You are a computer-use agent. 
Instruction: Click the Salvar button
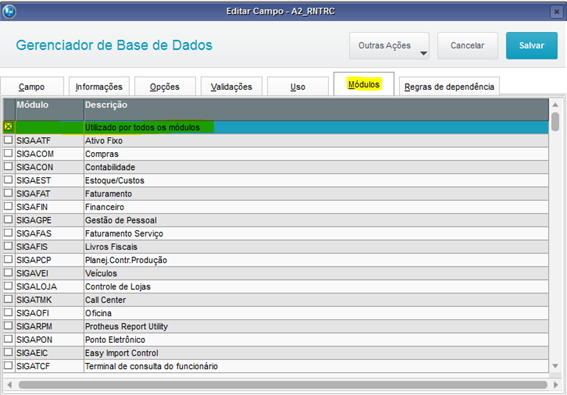(532, 46)
